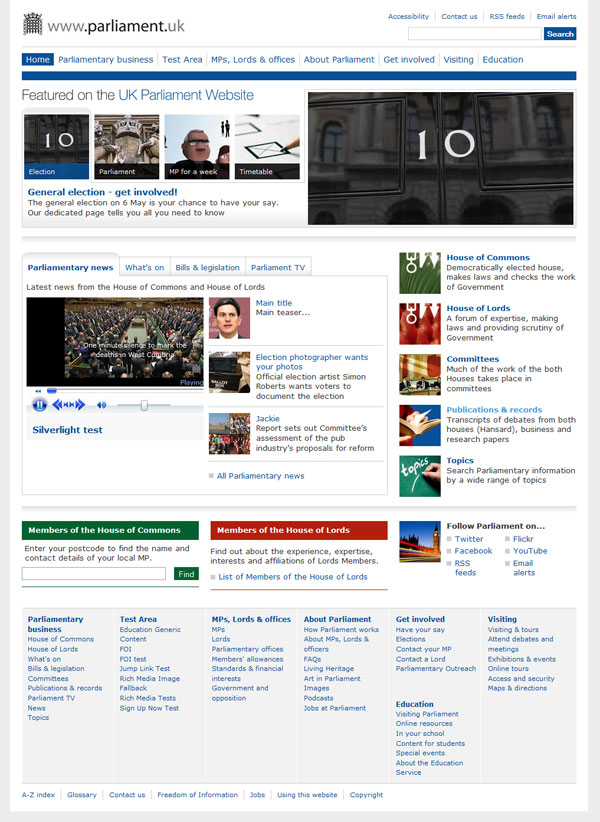Click the Find postcode button
The image size is (600, 822).
tap(186, 574)
